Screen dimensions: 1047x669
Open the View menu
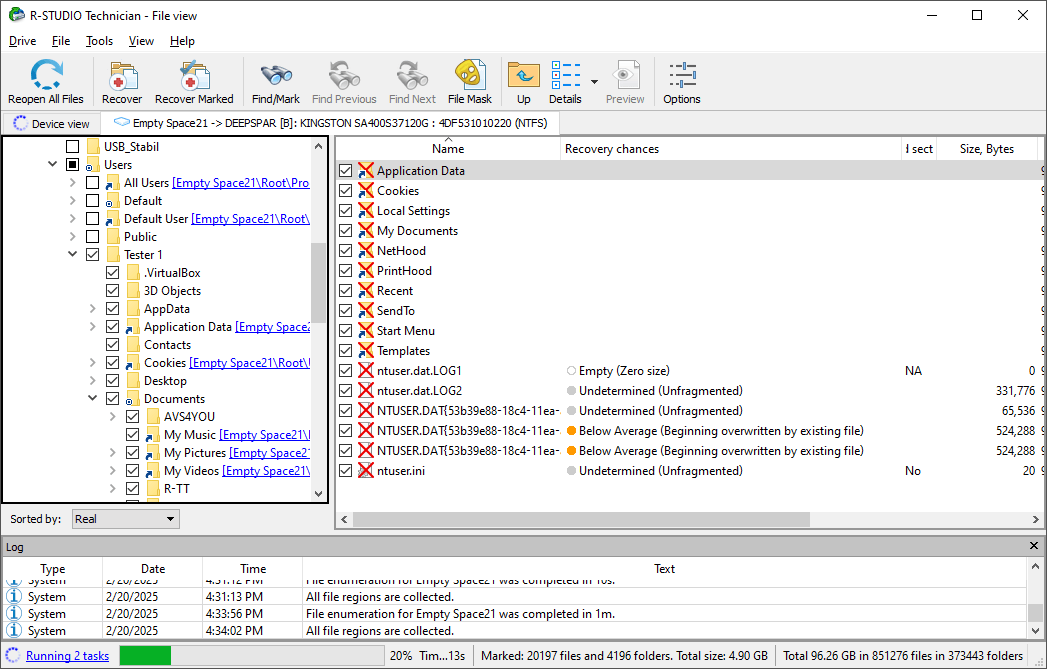(141, 41)
